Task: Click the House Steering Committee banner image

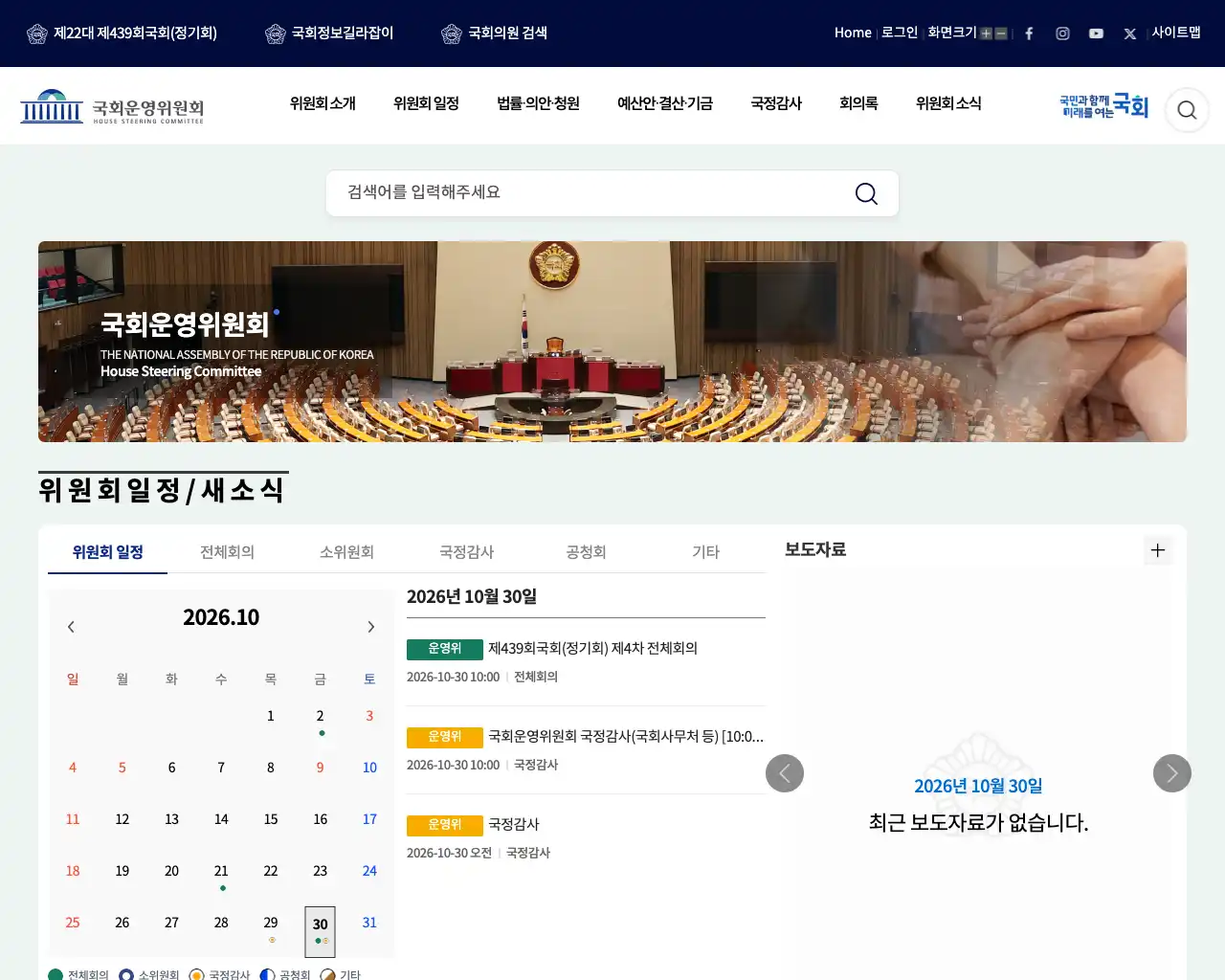Action: 612,342
